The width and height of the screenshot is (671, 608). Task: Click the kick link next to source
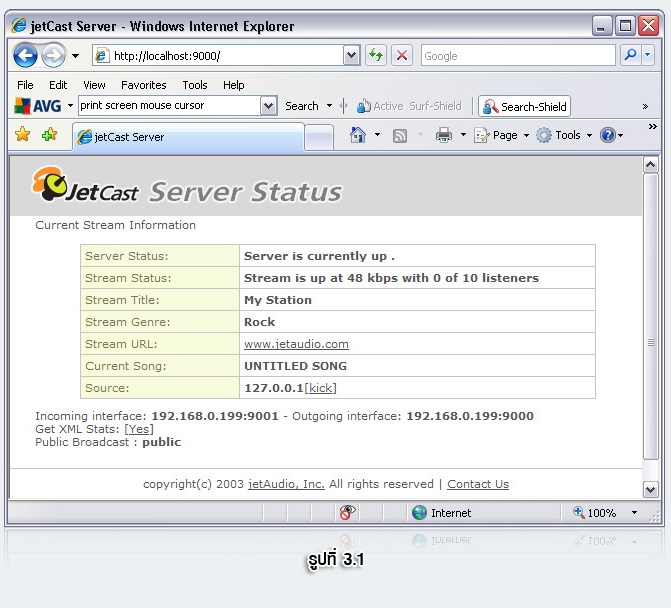[321, 388]
